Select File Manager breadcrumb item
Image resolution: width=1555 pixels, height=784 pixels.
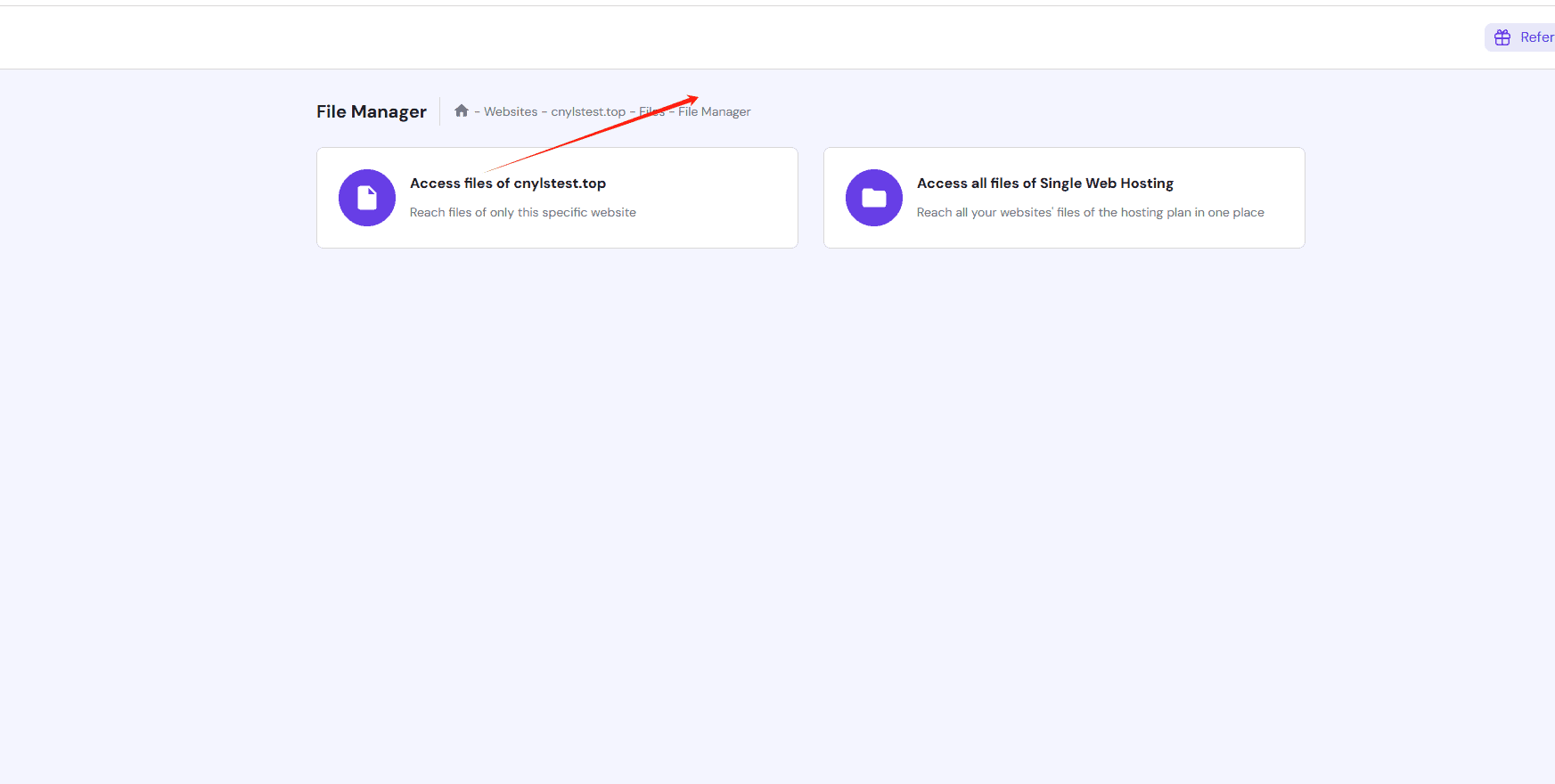click(715, 112)
